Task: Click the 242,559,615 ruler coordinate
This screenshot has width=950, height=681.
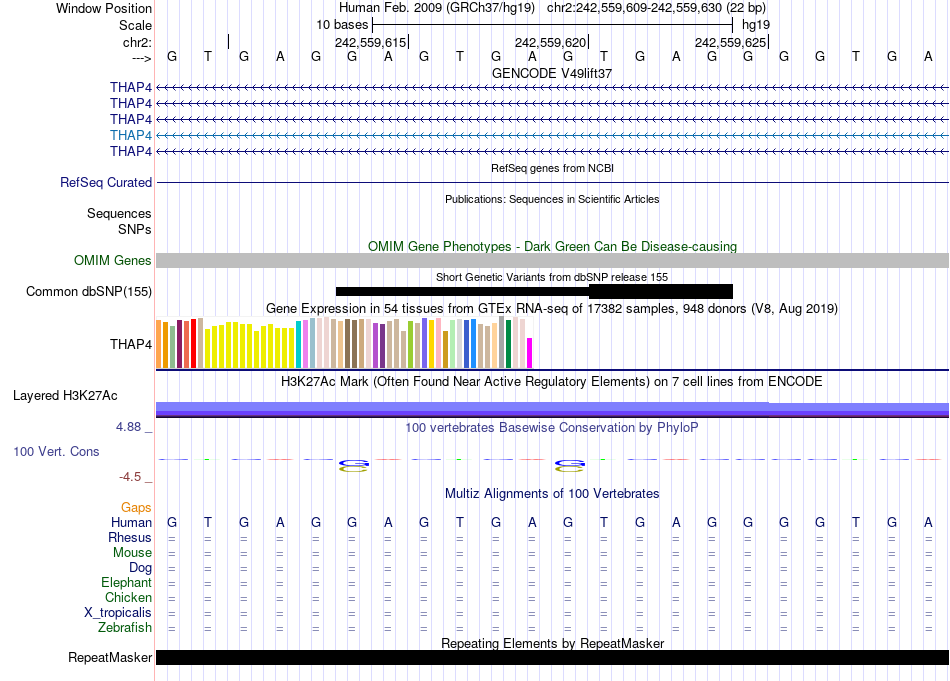Action: [370, 42]
